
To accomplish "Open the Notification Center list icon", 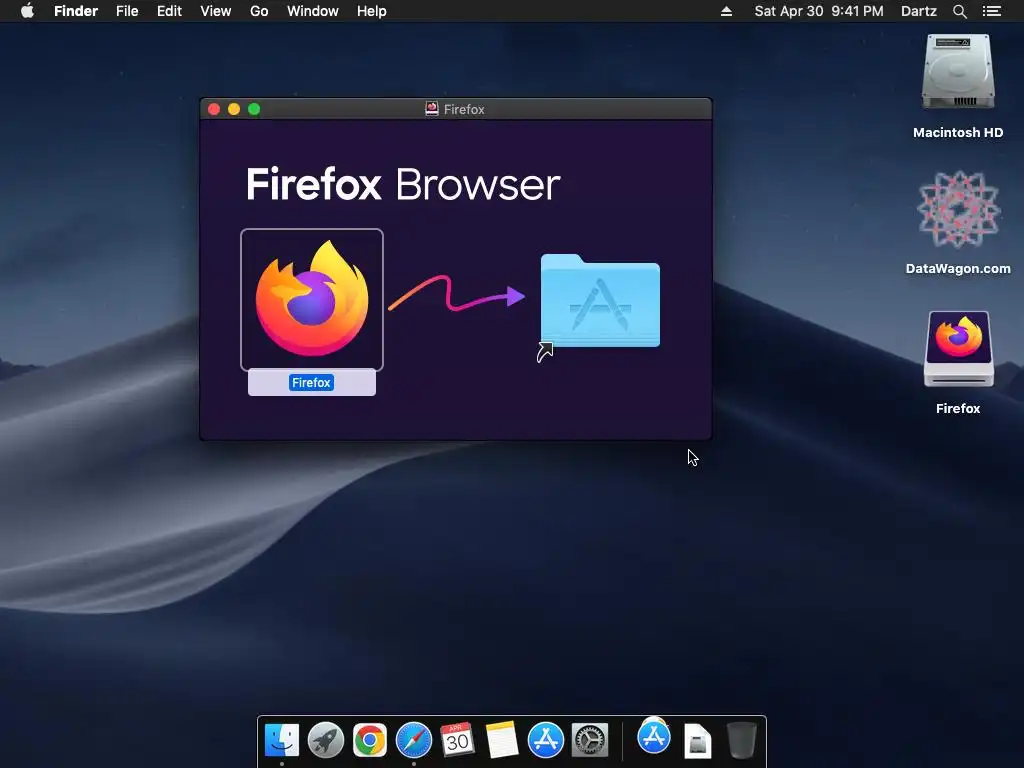I will pos(992,11).
